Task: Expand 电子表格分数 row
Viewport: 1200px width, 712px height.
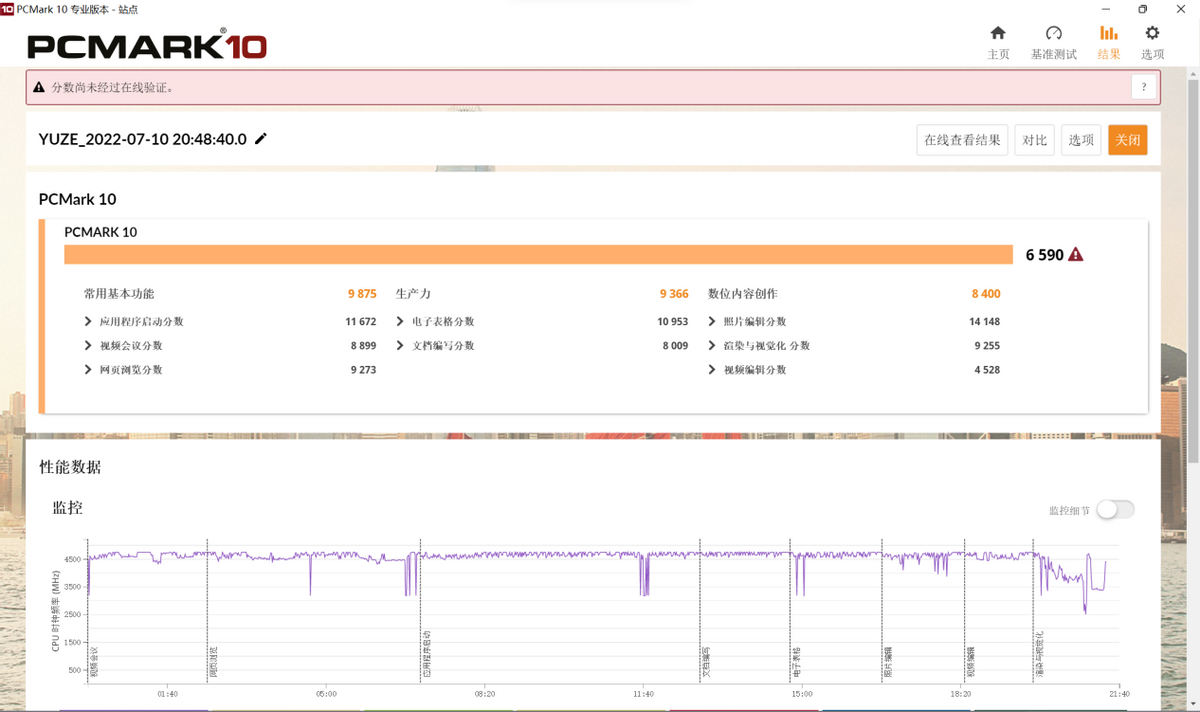Action: pyautogui.click(x=400, y=322)
